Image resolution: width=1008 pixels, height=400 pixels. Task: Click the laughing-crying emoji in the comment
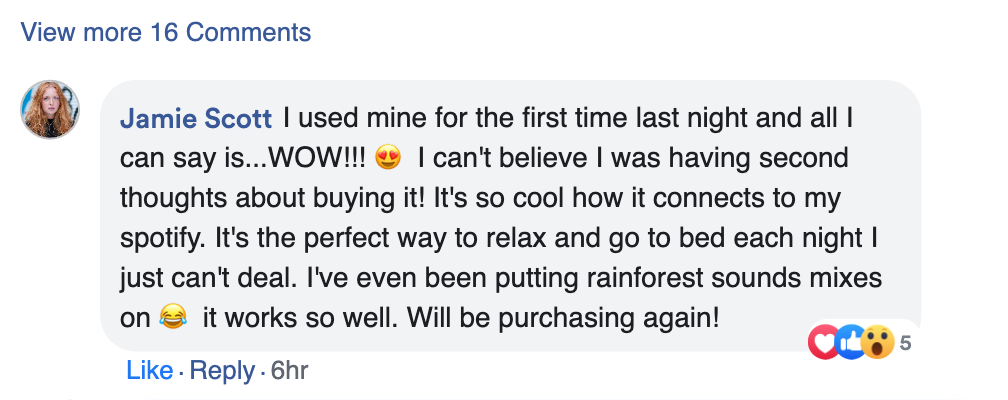tap(173, 318)
